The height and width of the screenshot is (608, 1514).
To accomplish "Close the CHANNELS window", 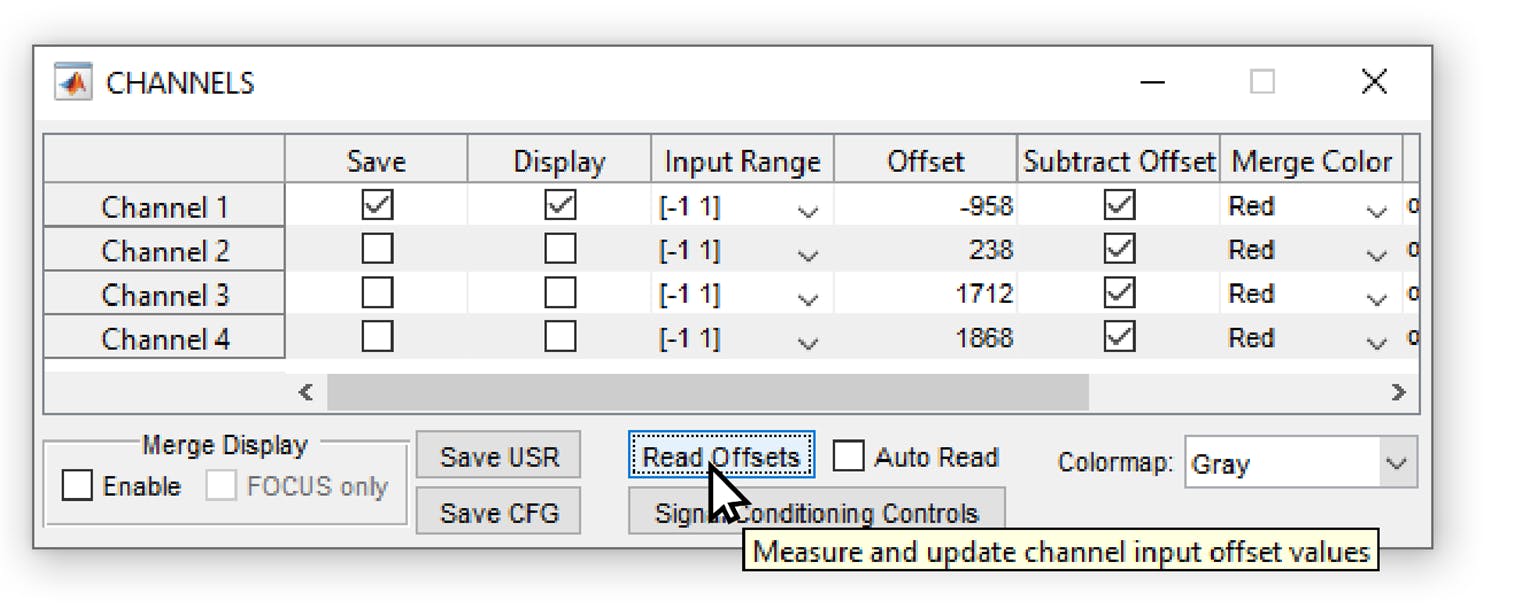I will point(1374,82).
